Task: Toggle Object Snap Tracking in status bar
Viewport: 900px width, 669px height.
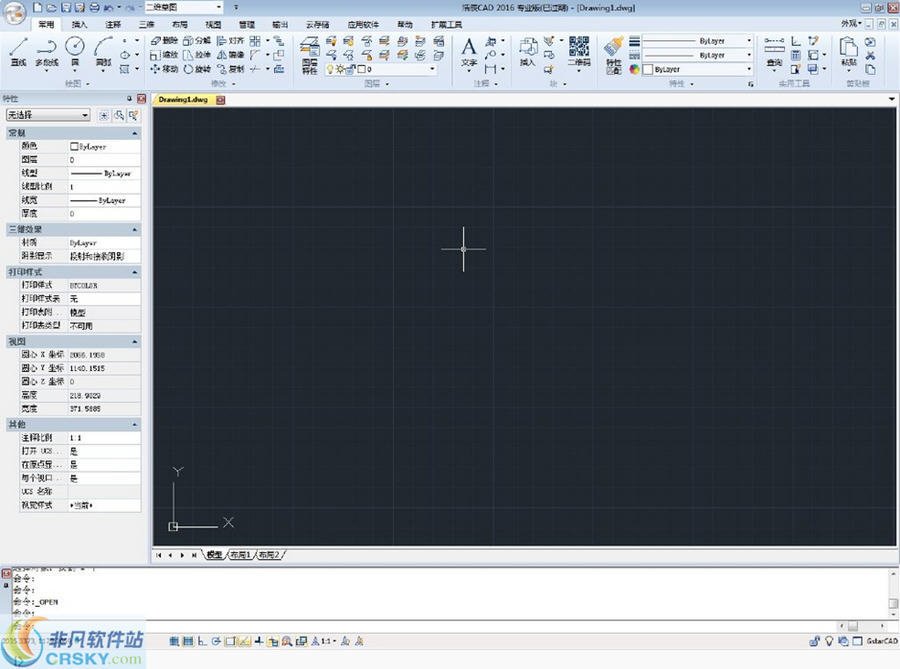Action: coord(245,641)
